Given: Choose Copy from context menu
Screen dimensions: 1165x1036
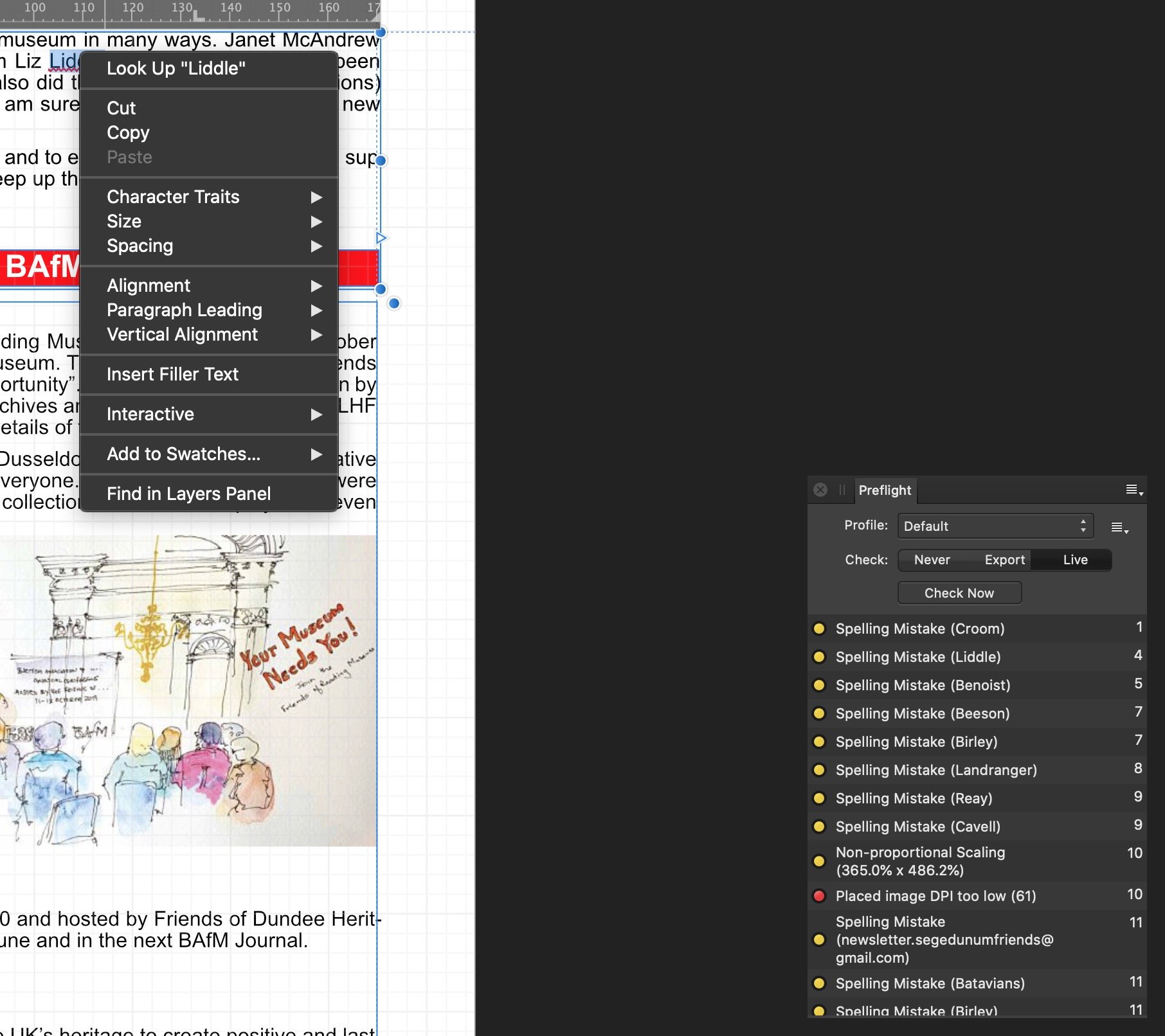Looking at the screenshot, I should (x=209, y=132).
